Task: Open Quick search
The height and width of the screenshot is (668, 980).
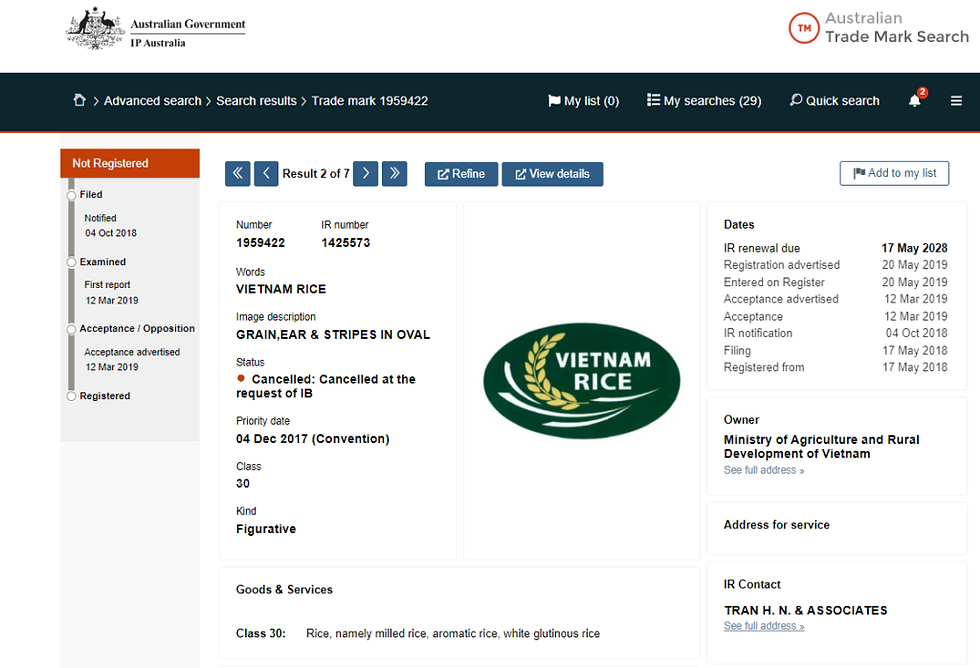Action: (x=834, y=101)
